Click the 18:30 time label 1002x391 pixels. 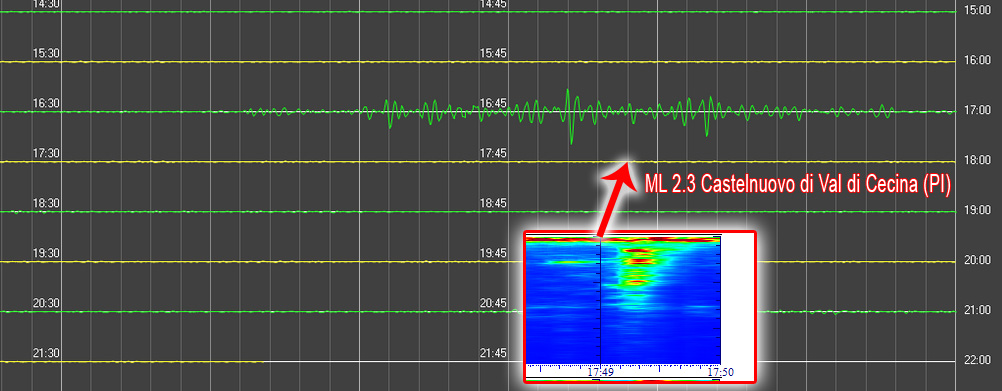tap(46, 204)
